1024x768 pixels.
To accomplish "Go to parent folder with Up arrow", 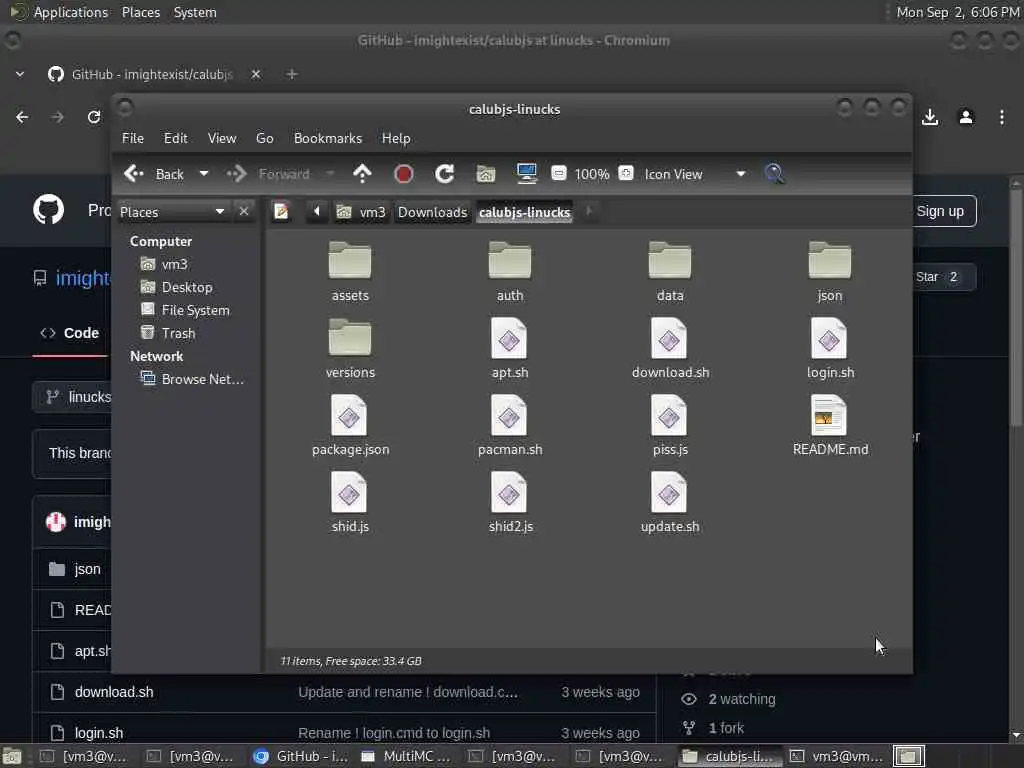I will 362,174.
